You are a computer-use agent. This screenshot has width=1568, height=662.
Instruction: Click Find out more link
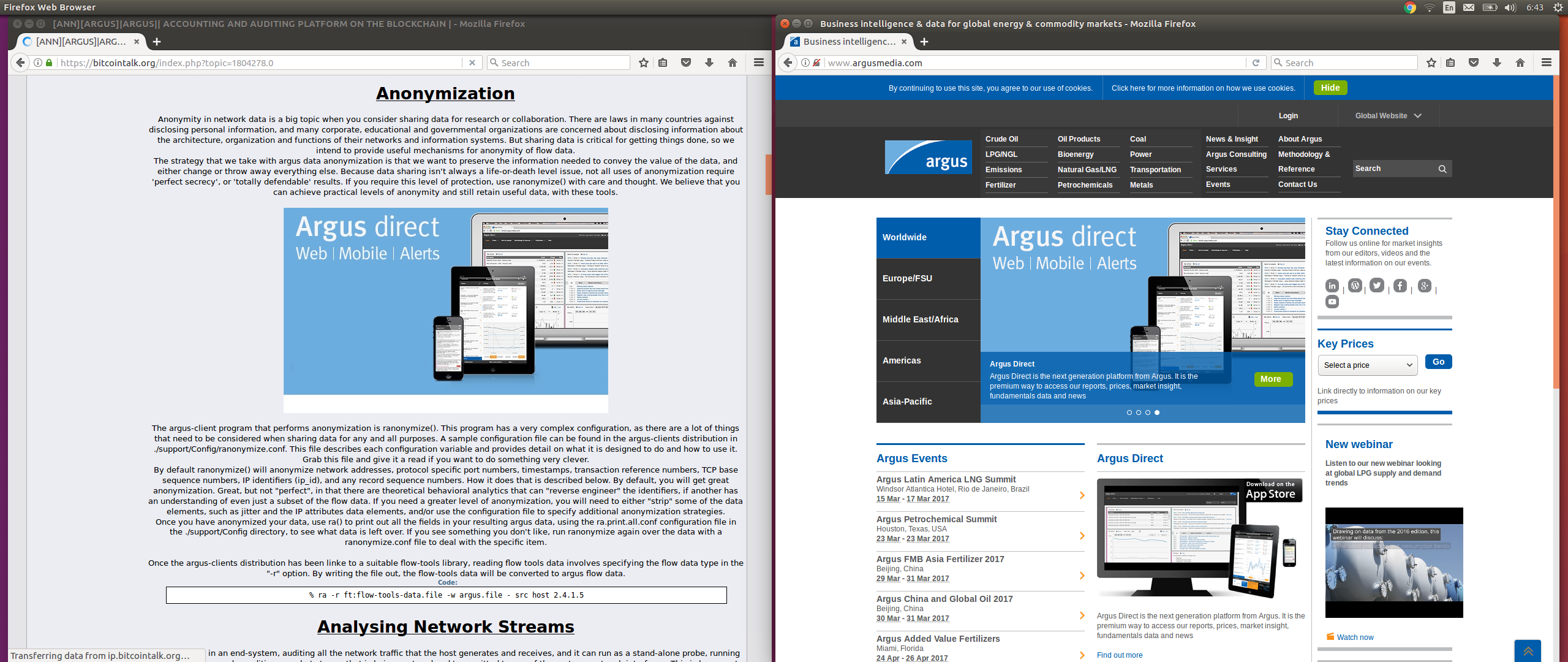click(1120, 655)
